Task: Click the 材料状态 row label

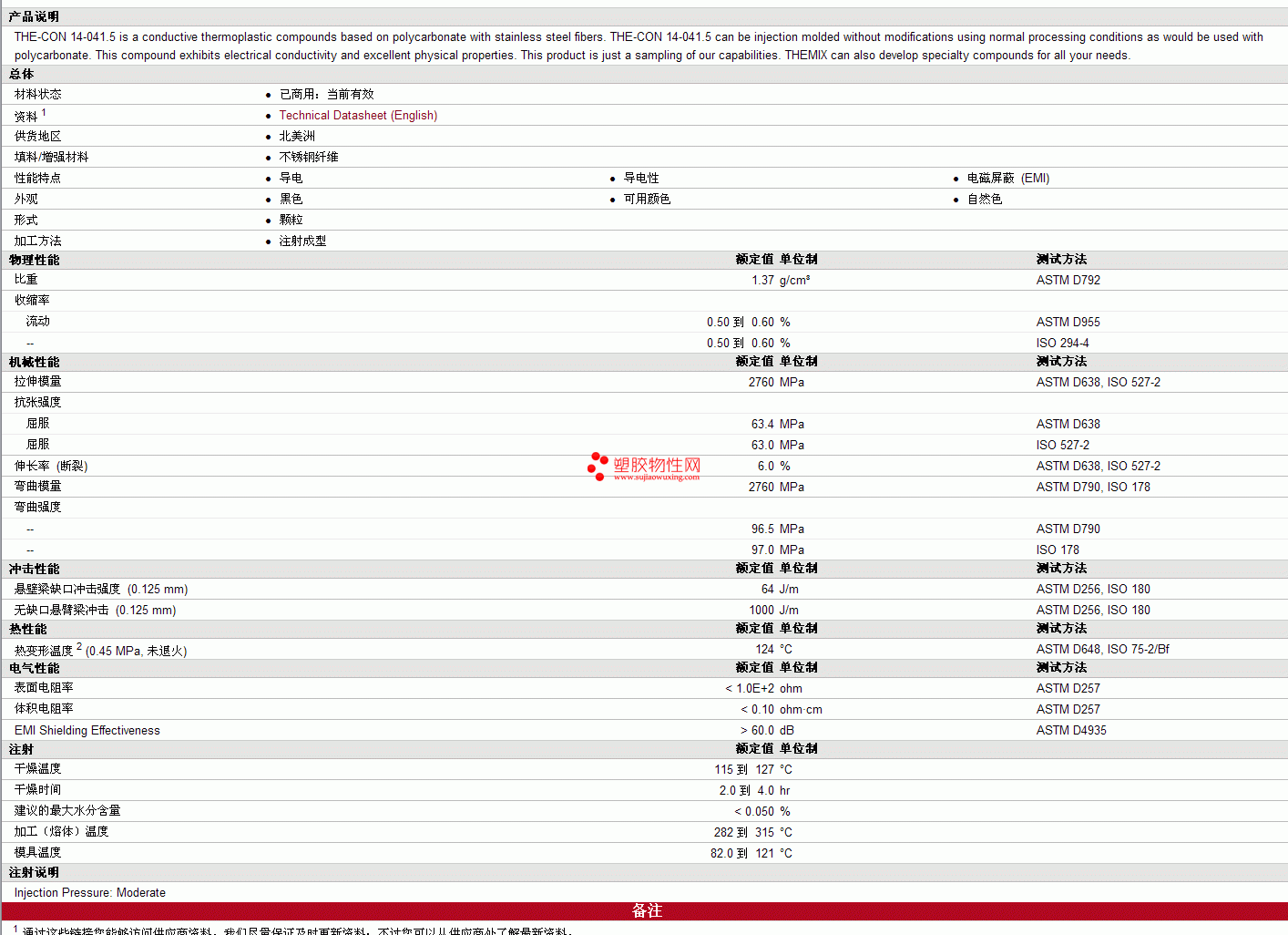Action: (x=38, y=95)
